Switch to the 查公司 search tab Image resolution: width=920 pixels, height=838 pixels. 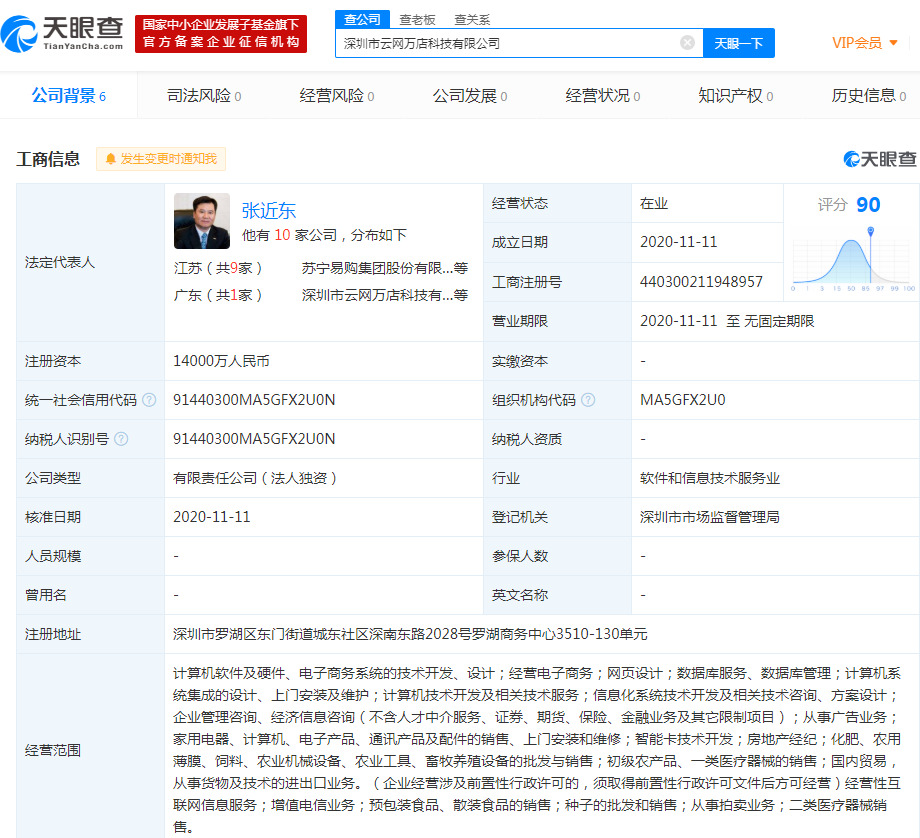(x=362, y=19)
